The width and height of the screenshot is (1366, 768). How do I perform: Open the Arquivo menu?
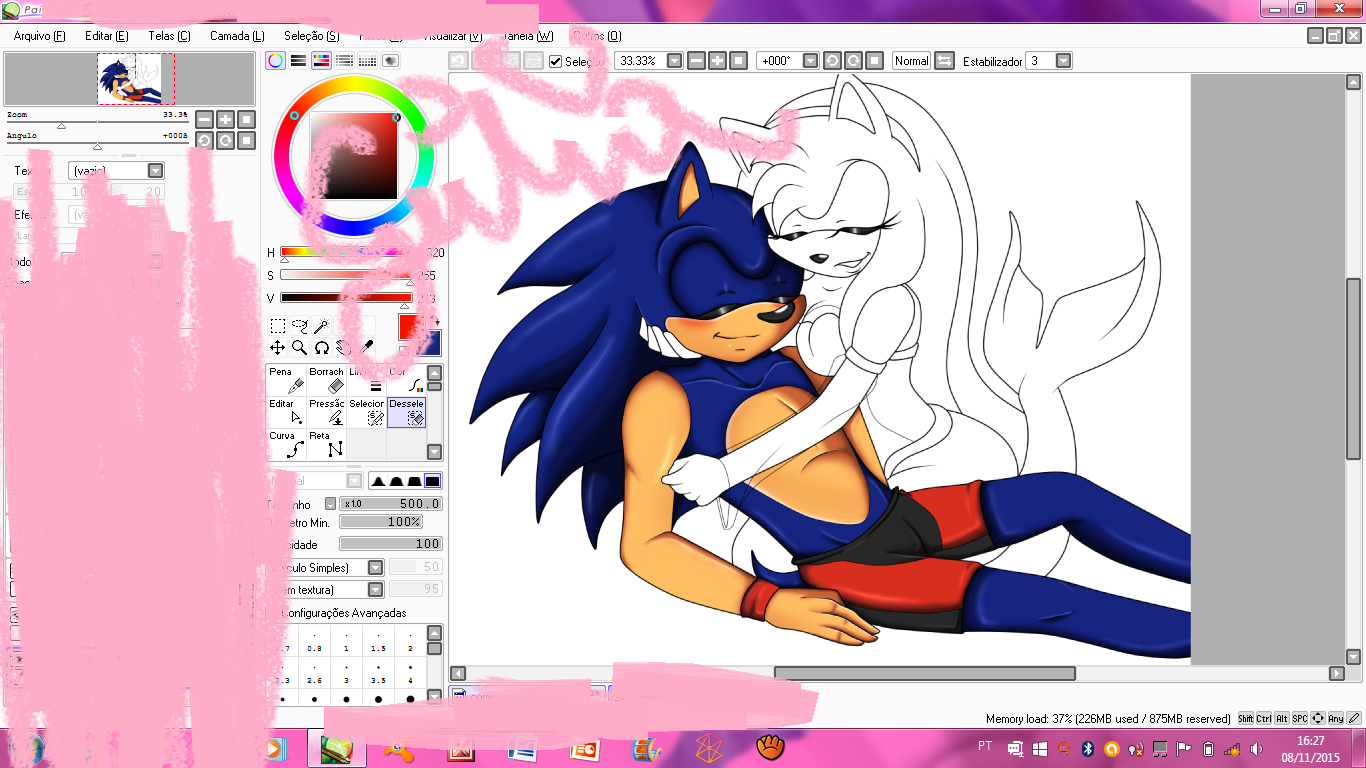39,36
